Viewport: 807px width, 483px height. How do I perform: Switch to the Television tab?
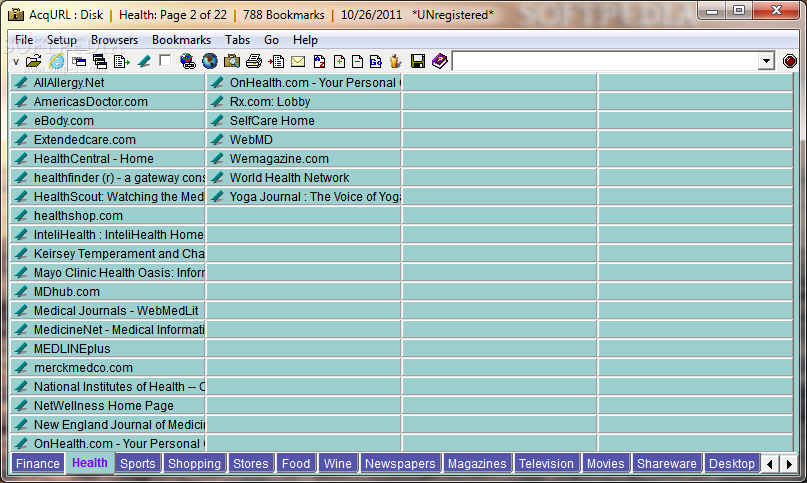pos(546,463)
